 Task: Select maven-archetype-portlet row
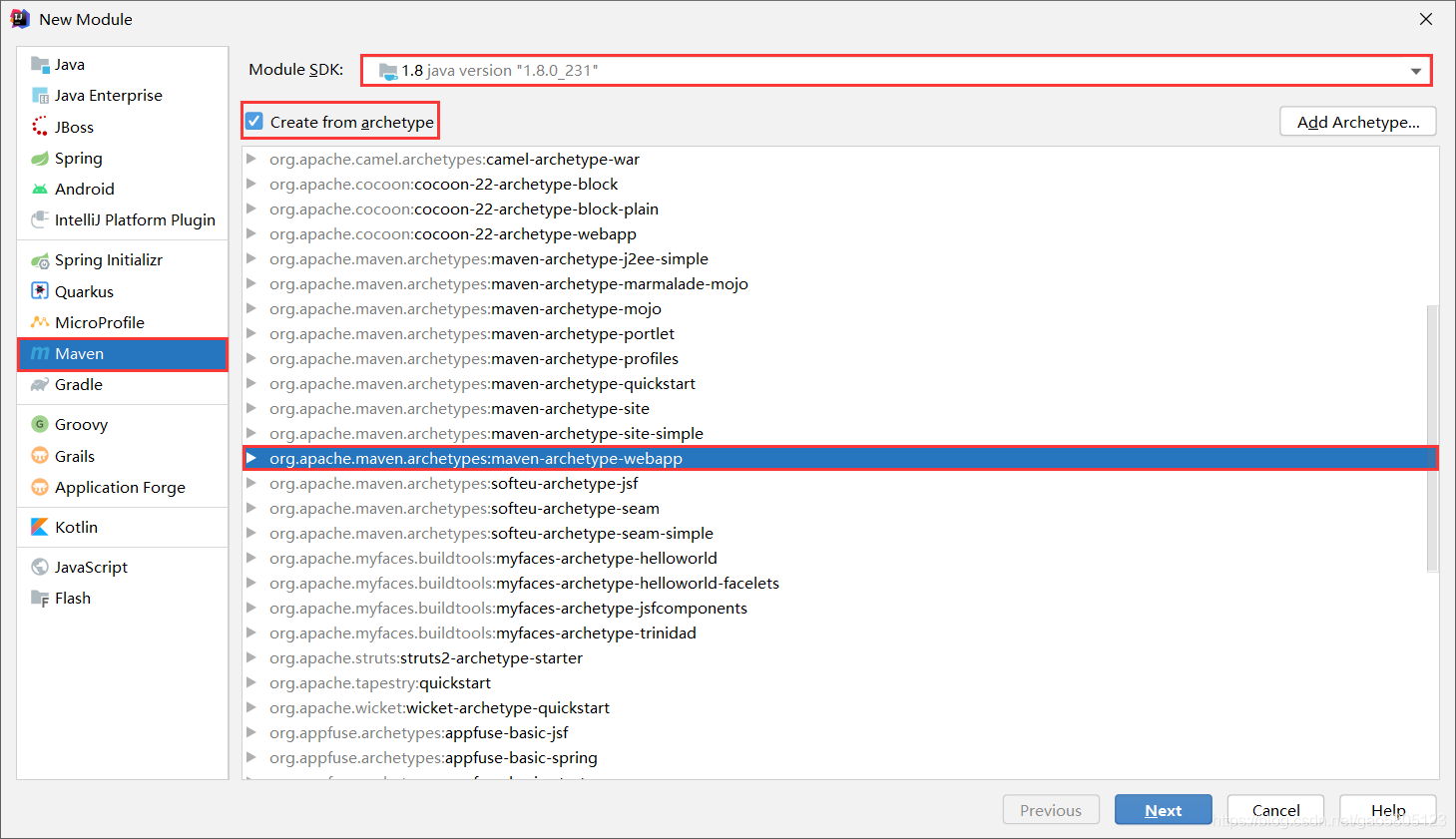840,333
